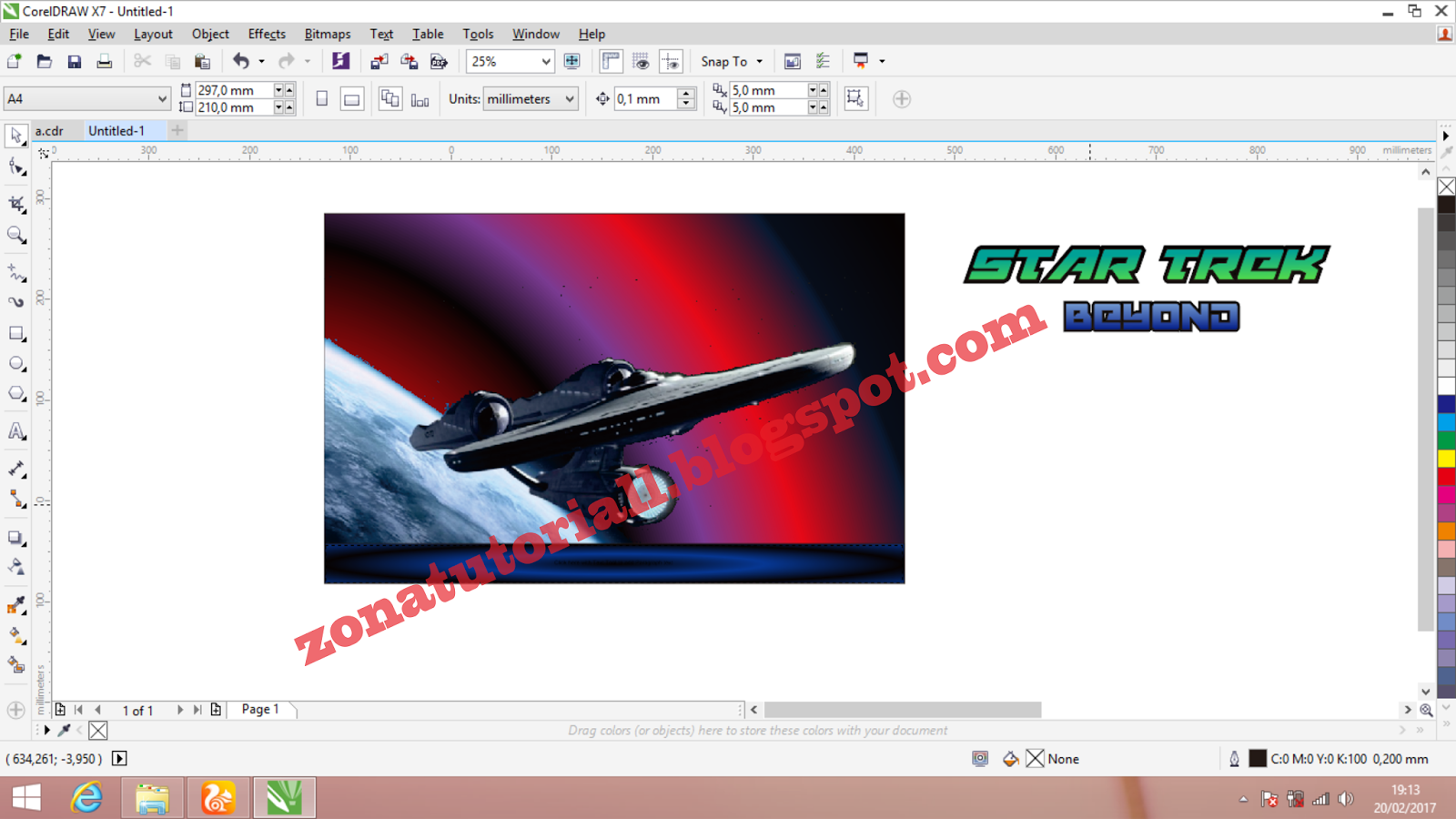
Task: Open the Bitmaps menu
Action: 328,34
